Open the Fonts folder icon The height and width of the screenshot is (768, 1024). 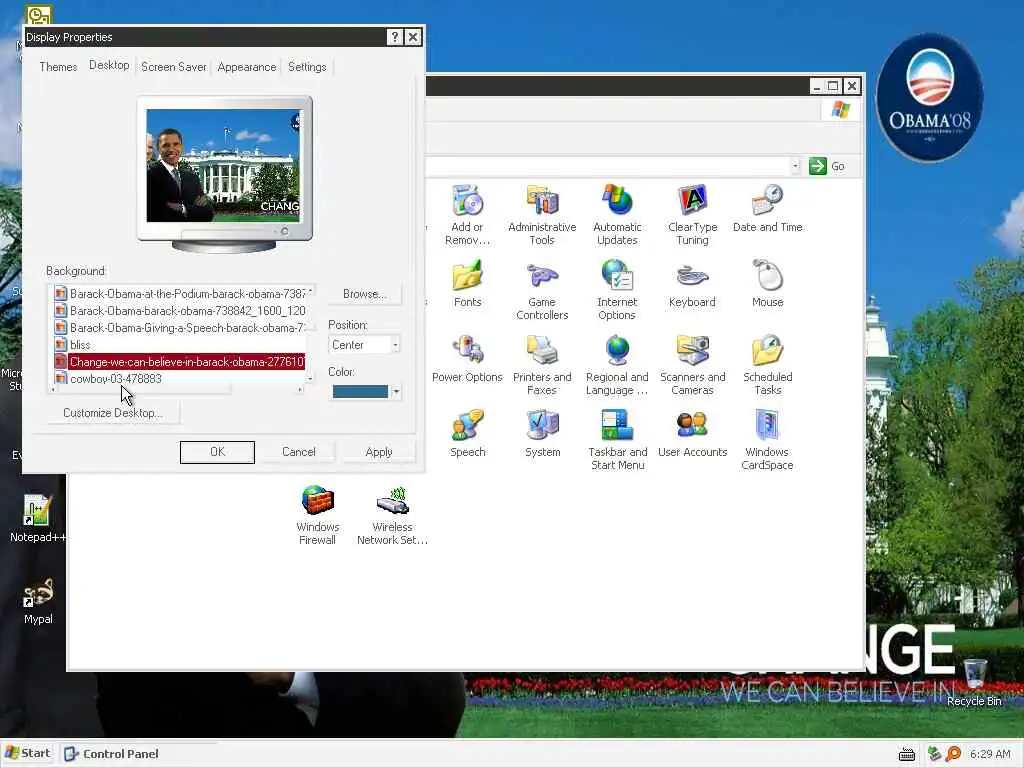[468, 284]
